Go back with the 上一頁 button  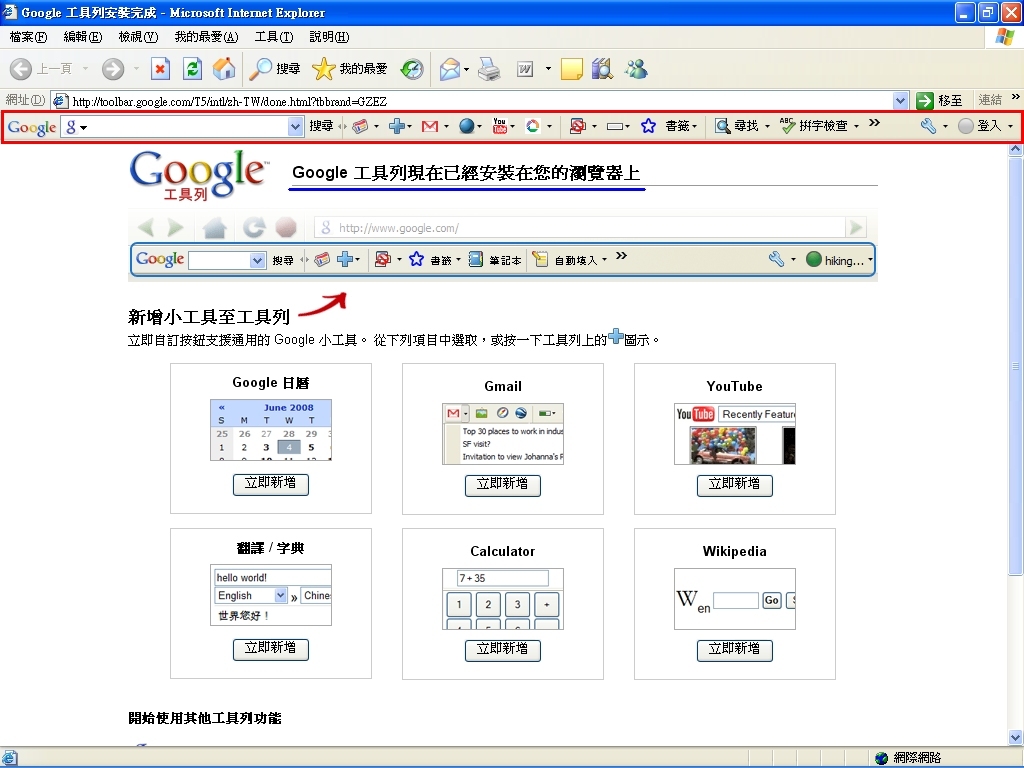pos(40,69)
